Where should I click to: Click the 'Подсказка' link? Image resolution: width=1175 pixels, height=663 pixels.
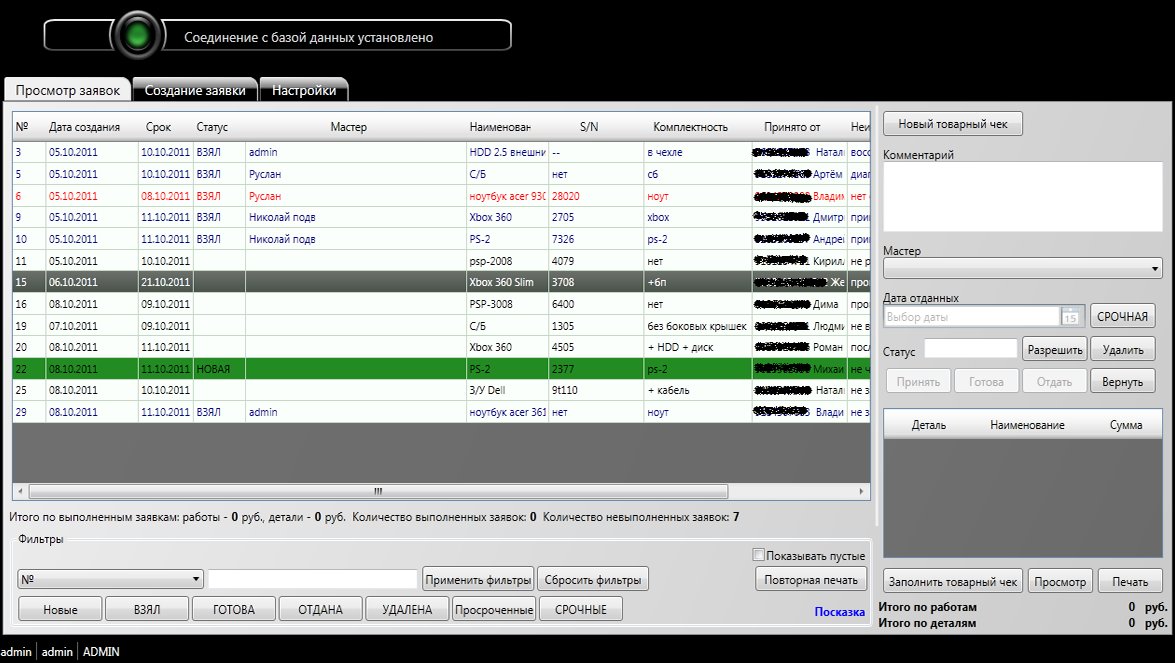coord(839,612)
